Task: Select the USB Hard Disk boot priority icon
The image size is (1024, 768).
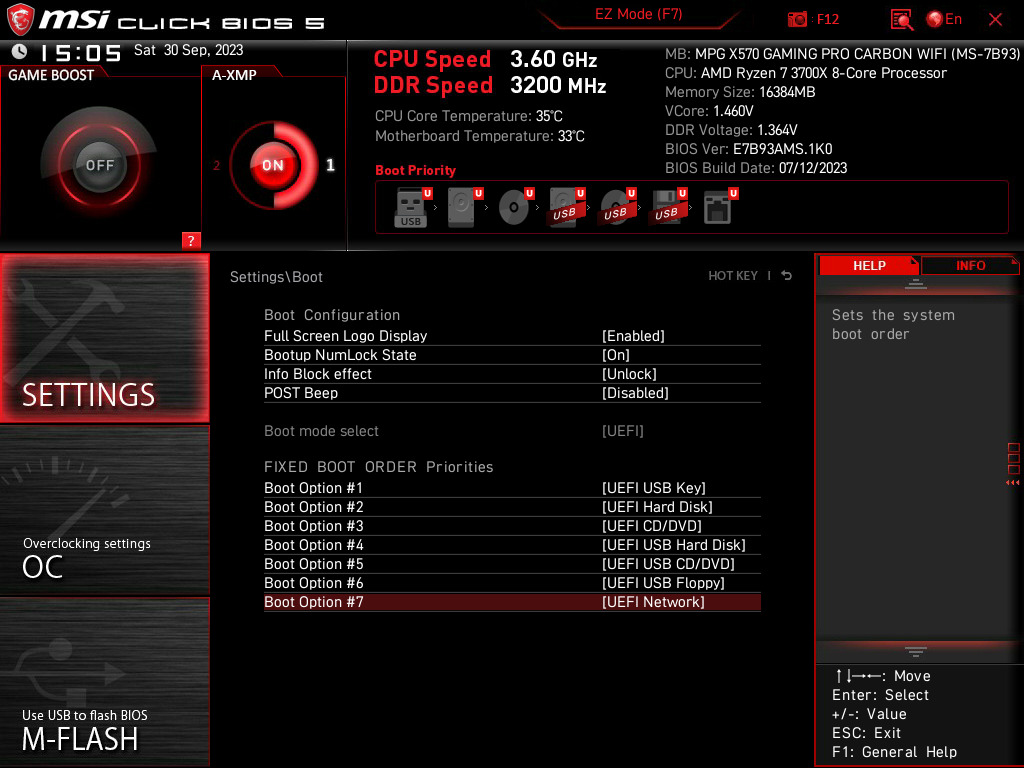Action: point(566,207)
